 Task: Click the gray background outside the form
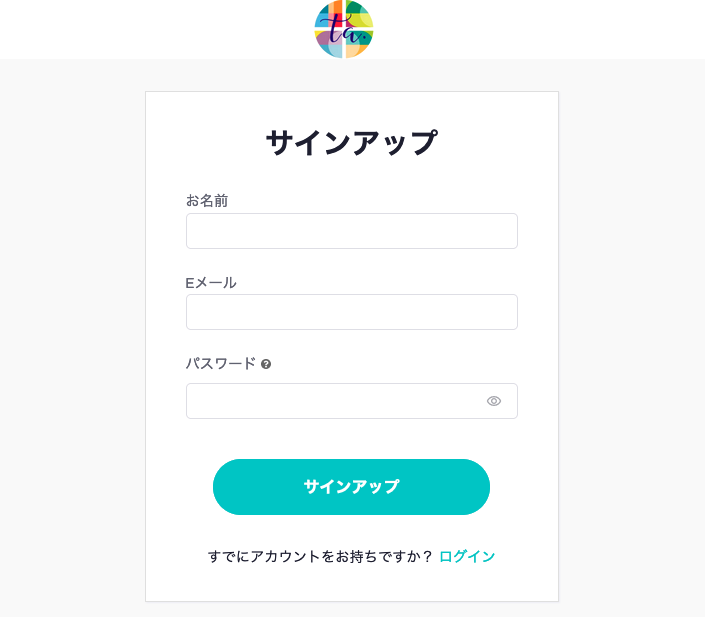pos(72,315)
